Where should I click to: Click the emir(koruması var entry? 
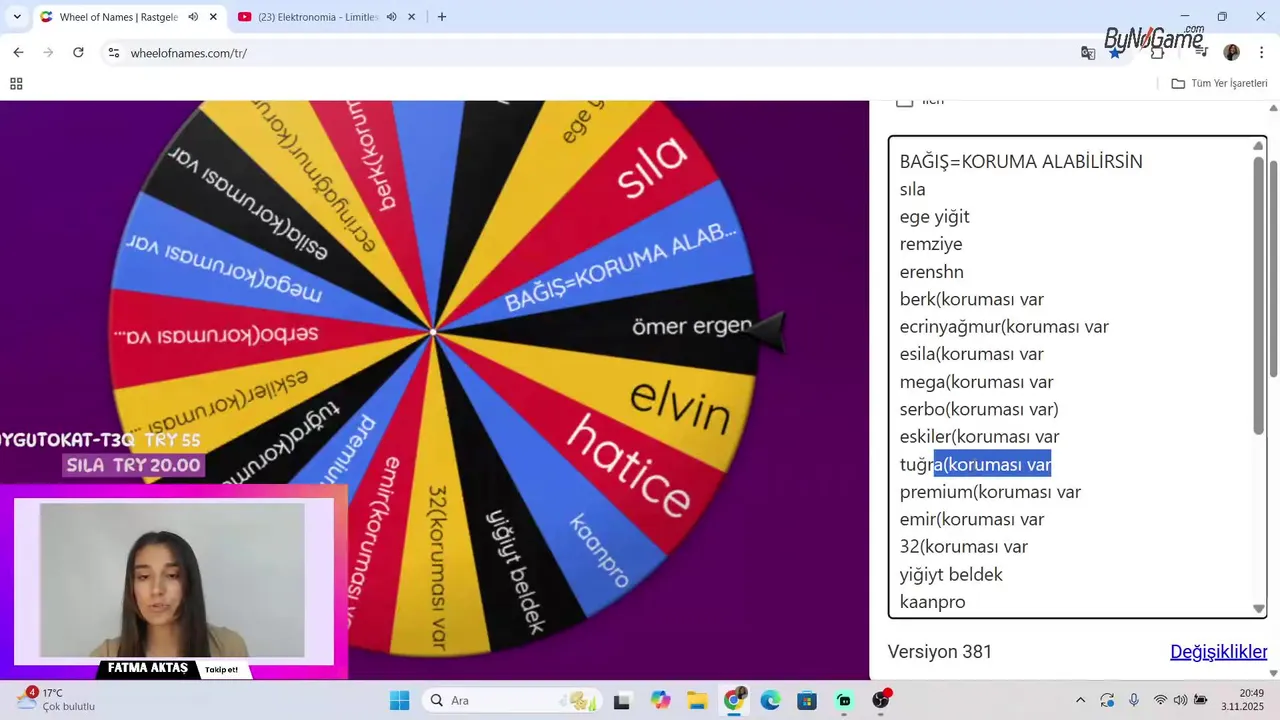pyautogui.click(x=972, y=519)
